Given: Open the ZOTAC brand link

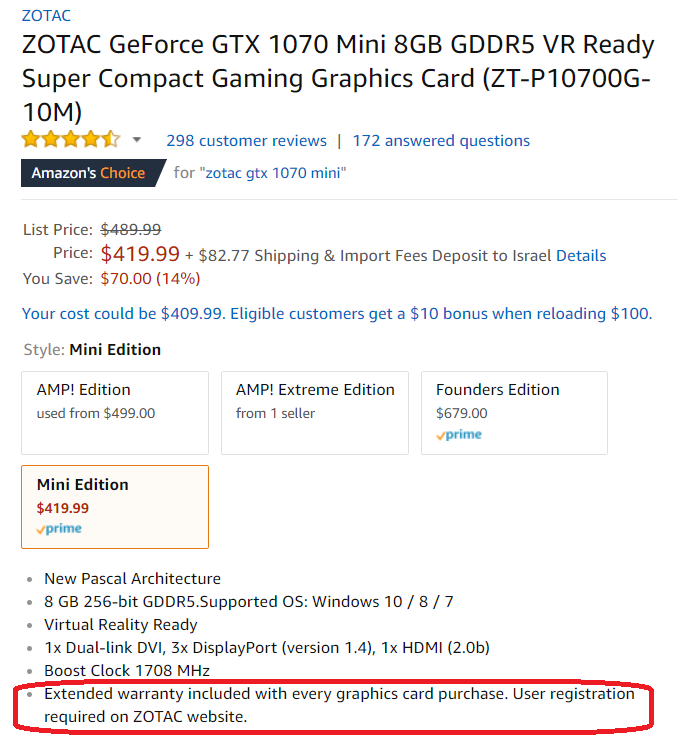Looking at the screenshot, I should click(46, 16).
